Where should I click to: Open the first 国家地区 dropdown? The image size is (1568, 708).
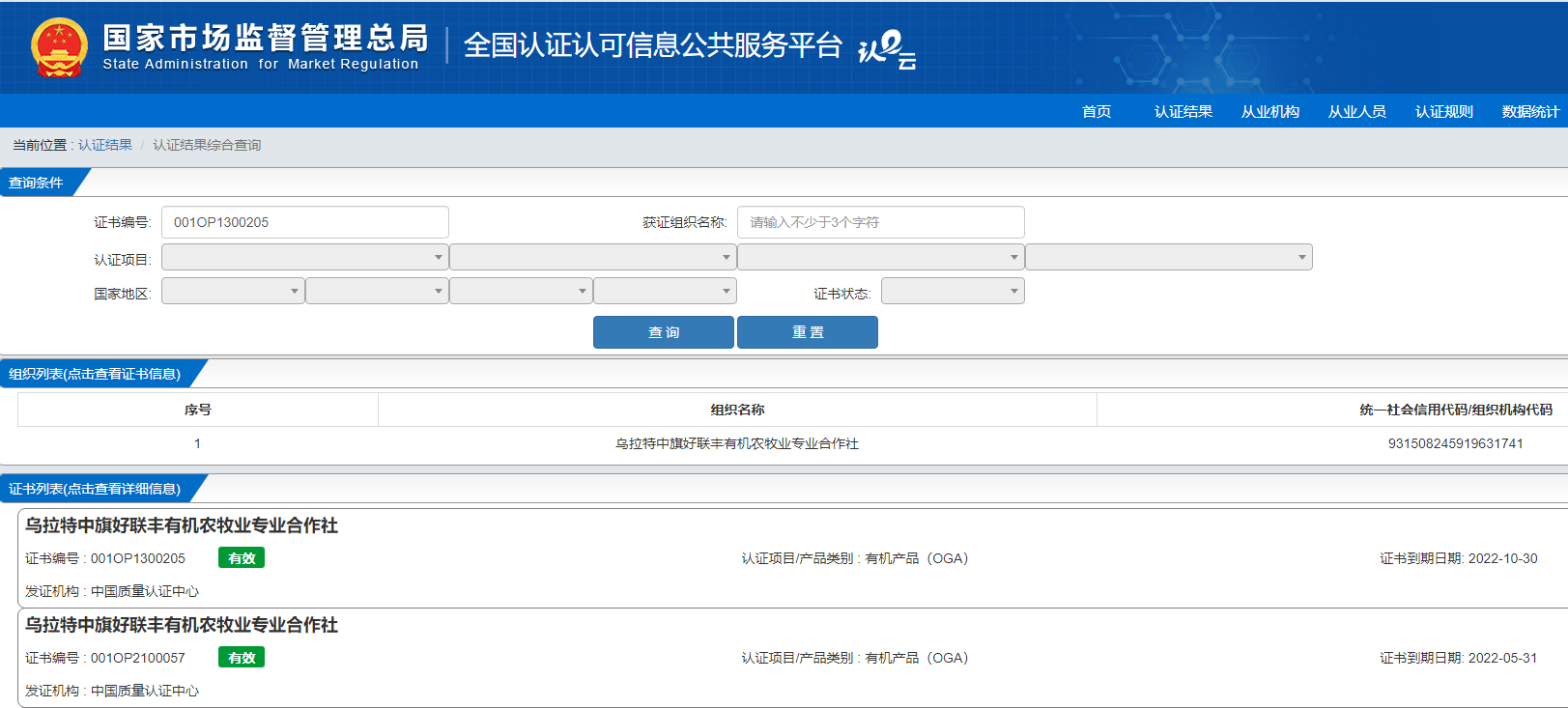233,291
